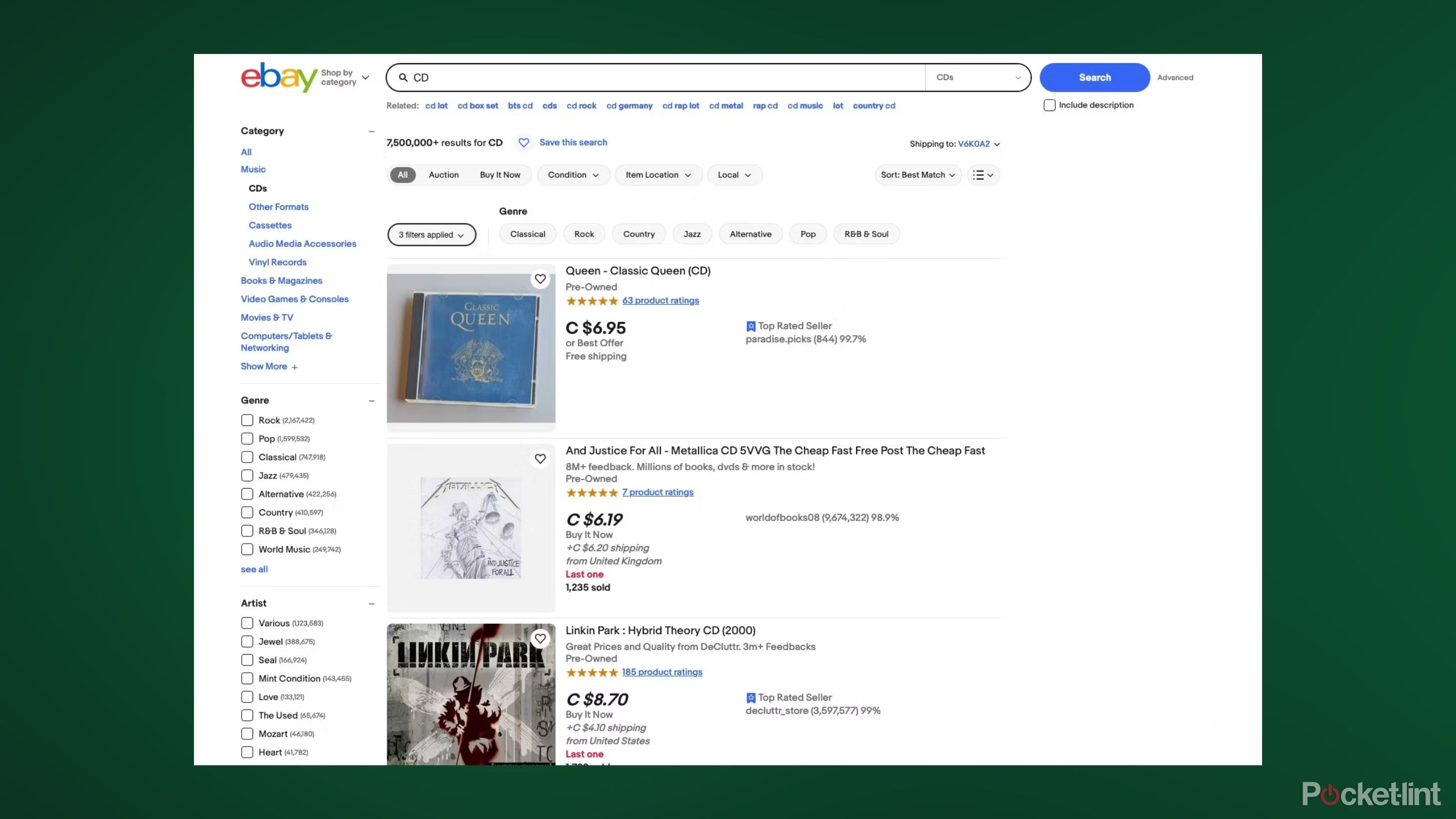
Task: Click the watchlist heart icon on Classic Queen
Action: coord(539,279)
